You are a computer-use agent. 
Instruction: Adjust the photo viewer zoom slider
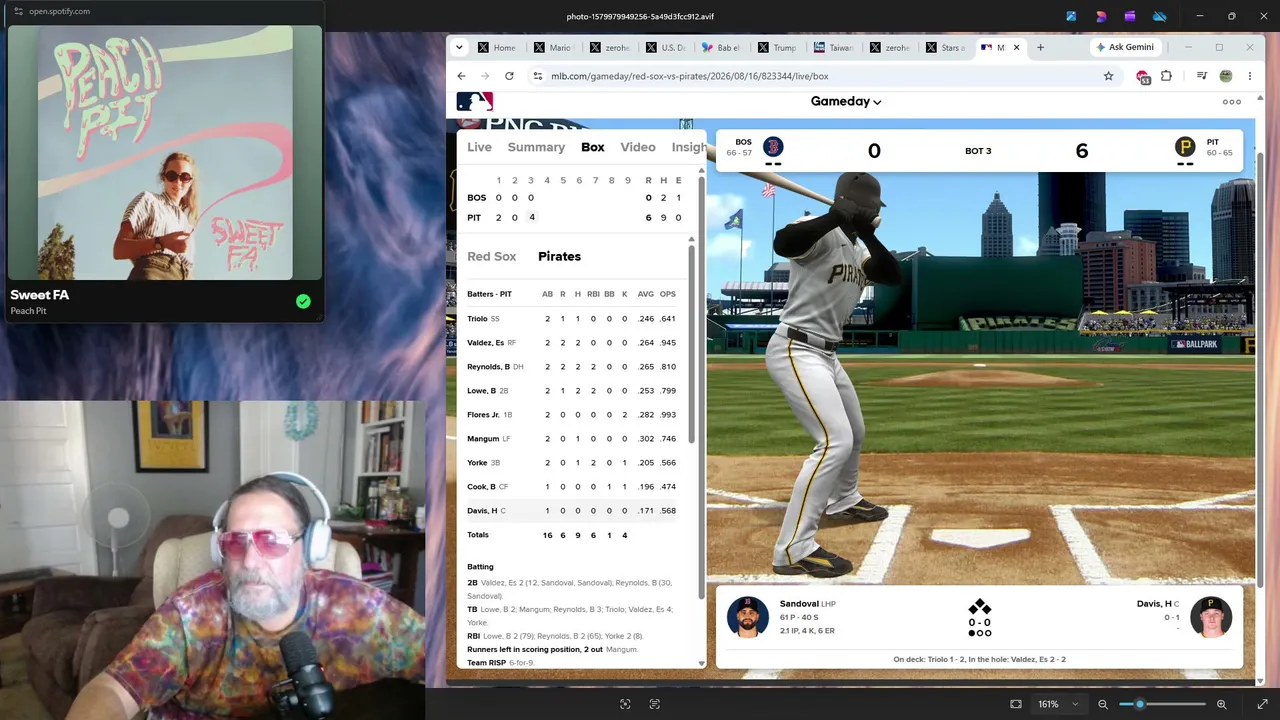tap(1162, 704)
